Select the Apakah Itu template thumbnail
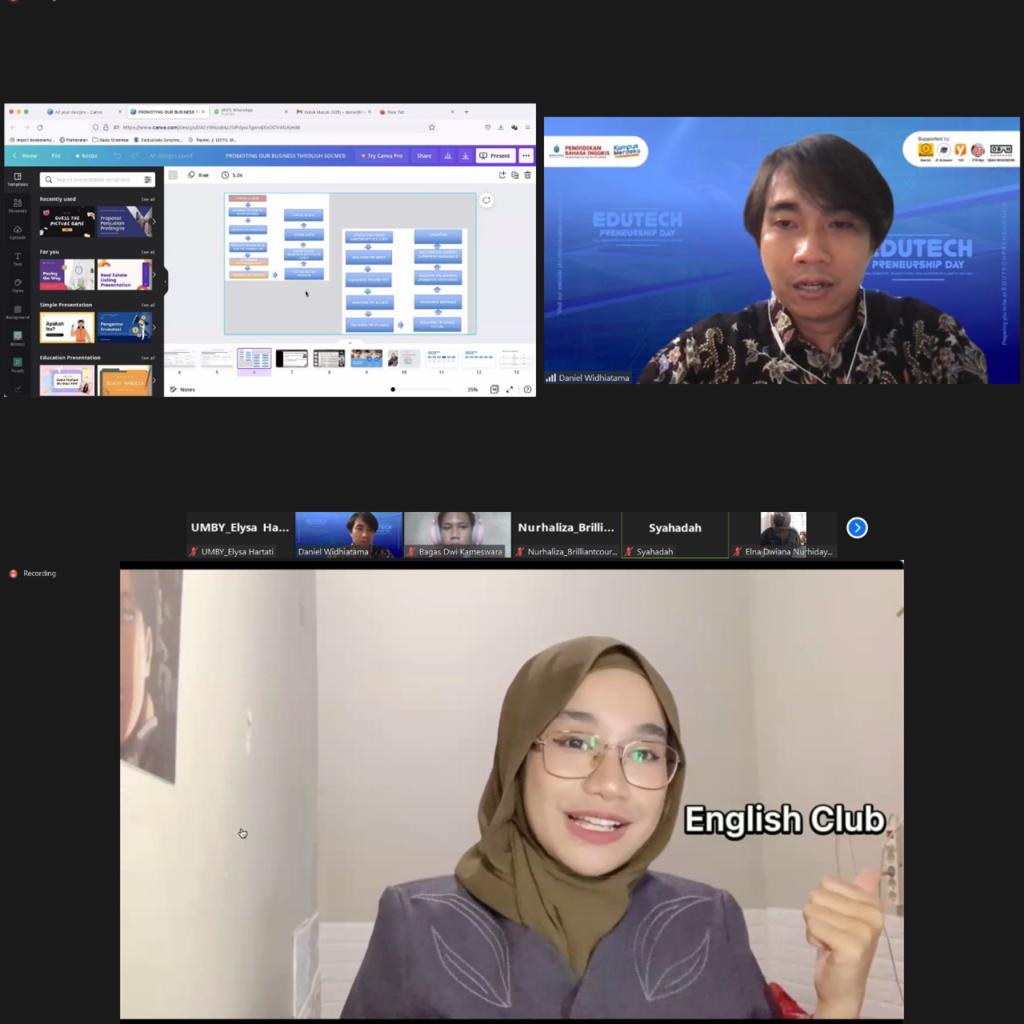This screenshot has width=1024, height=1024. pyautogui.click(x=67, y=327)
